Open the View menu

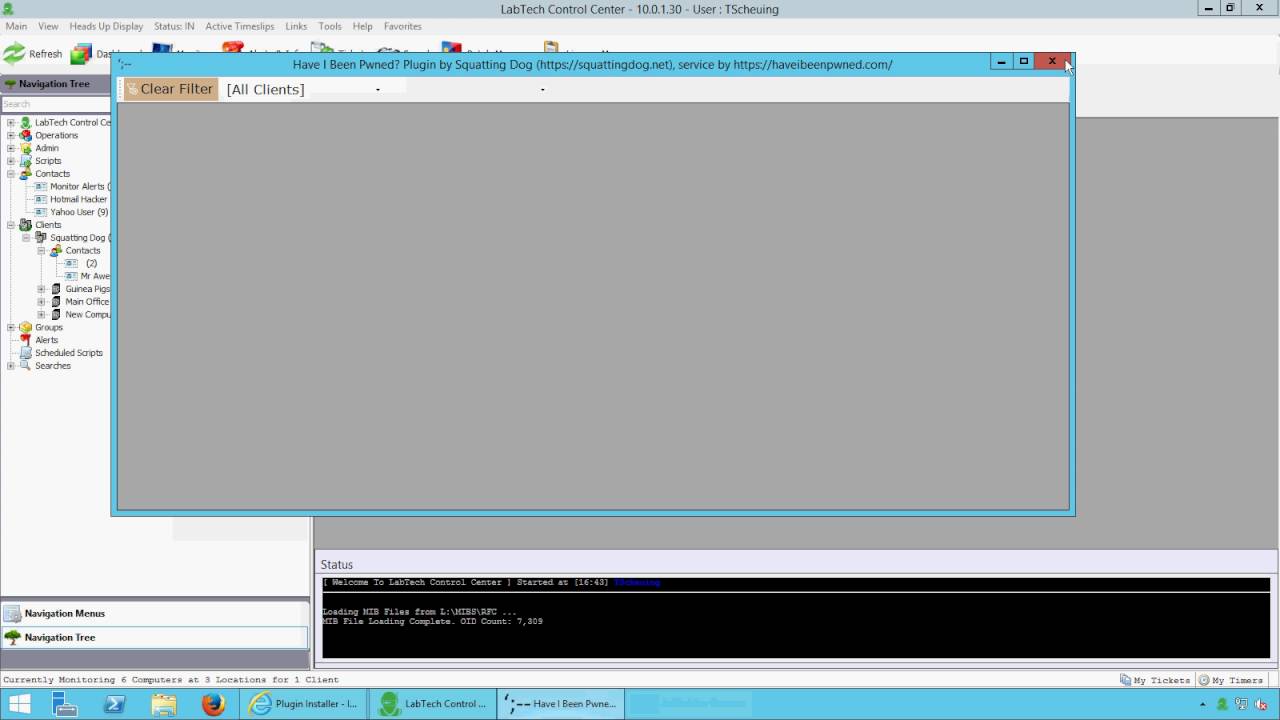click(x=48, y=26)
